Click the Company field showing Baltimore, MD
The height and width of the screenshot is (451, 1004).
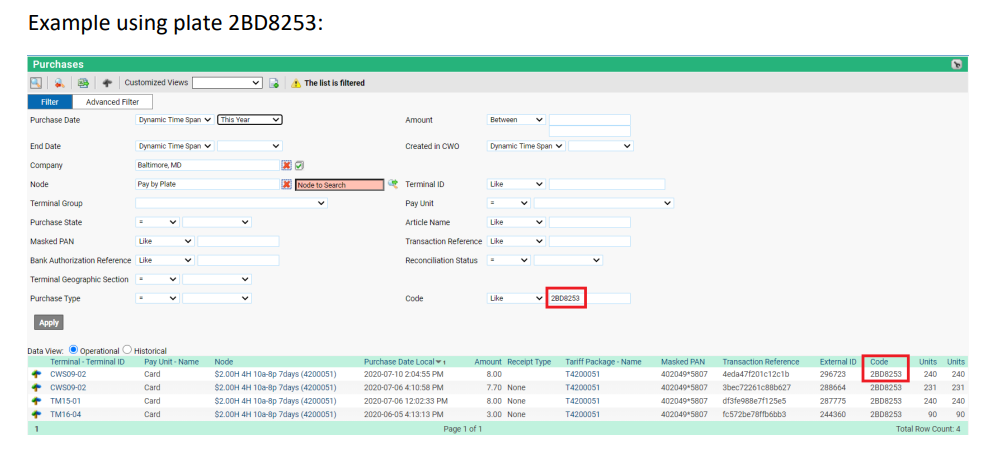[207, 165]
